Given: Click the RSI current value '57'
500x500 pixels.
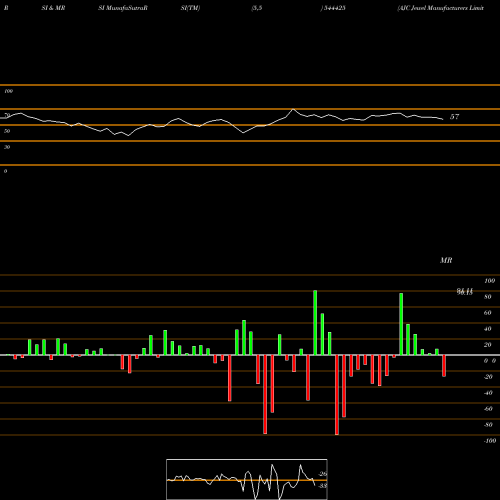Looking at the screenshot, I should click(454, 117).
